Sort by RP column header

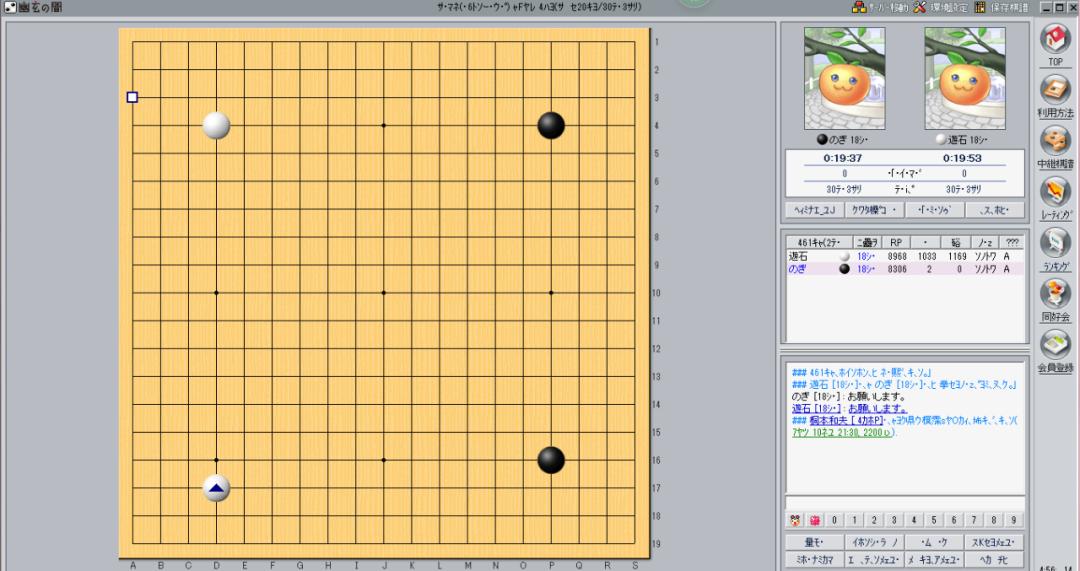(x=896, y=242)
